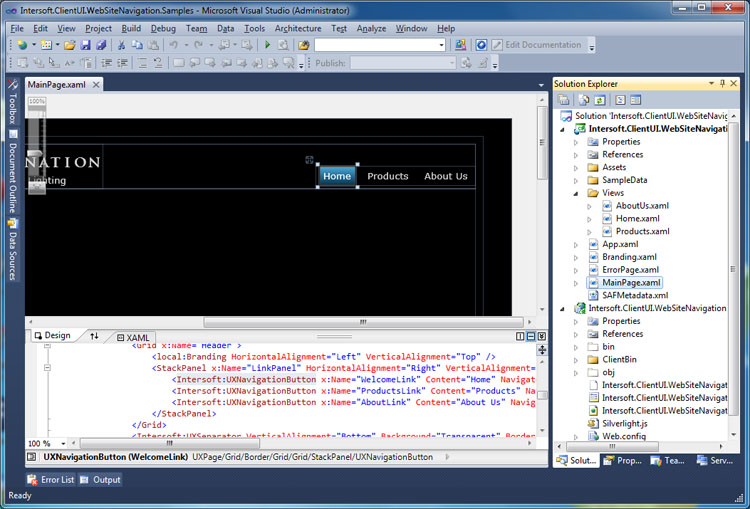Viewport: 750px width, 509px height.
Task: Open the Data Sources side tab
Action: (x=13, y=249)
